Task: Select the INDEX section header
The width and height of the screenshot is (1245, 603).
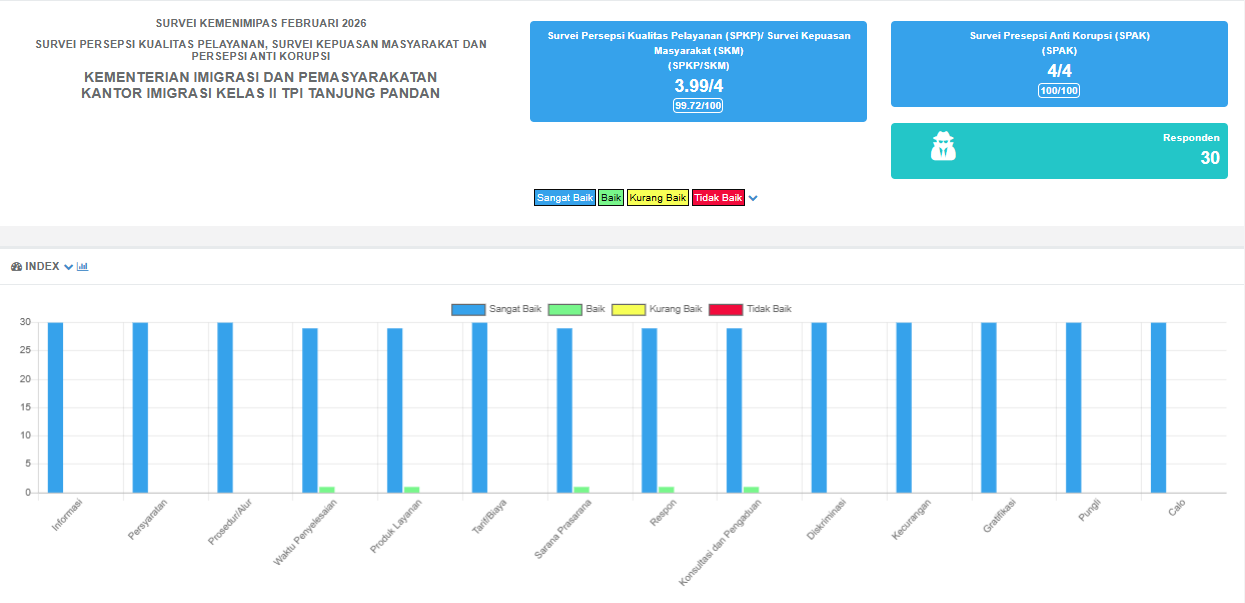Action: pyautogui.click(x=42, y=266)
